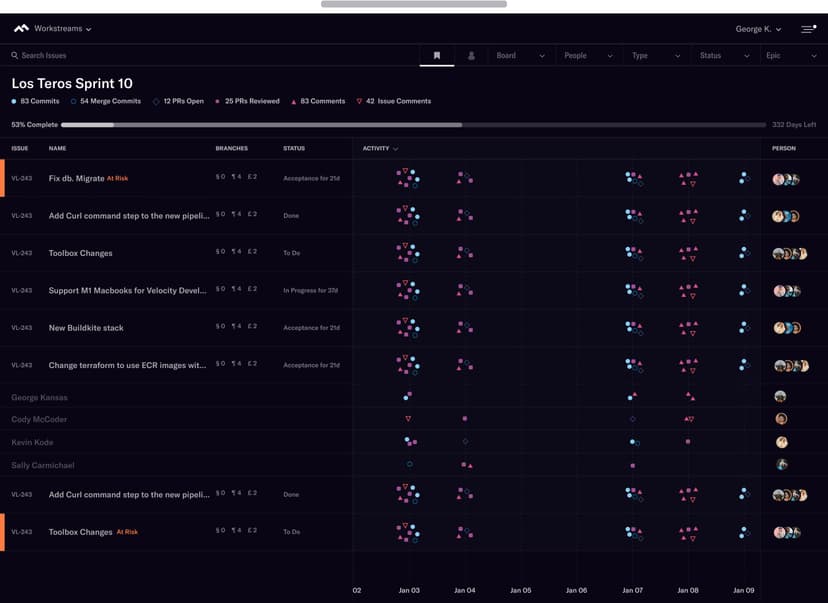Click the sprint completion progress bar
Screen dimensions: 828x603
click(413, 125)
